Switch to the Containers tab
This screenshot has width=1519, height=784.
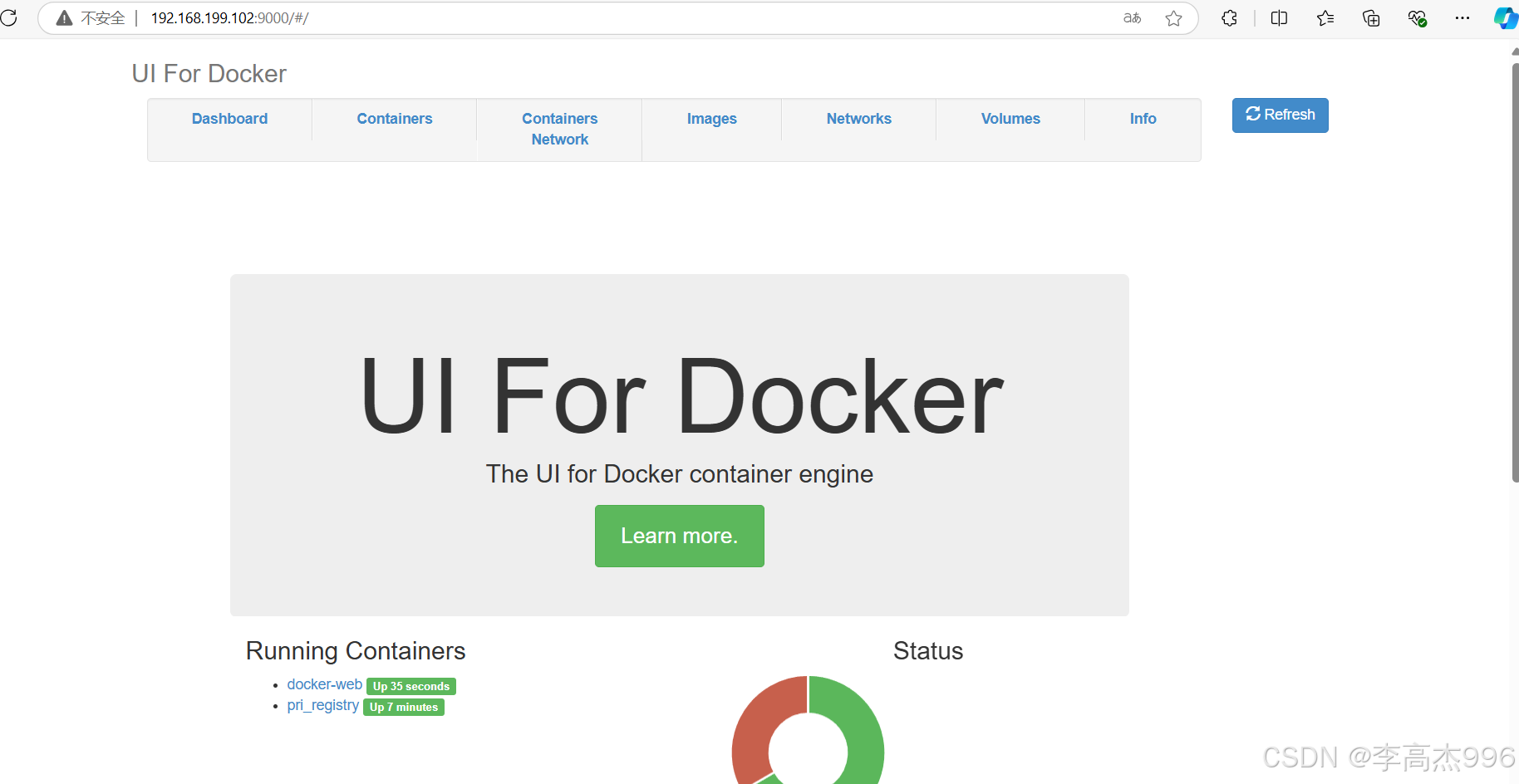395,119
